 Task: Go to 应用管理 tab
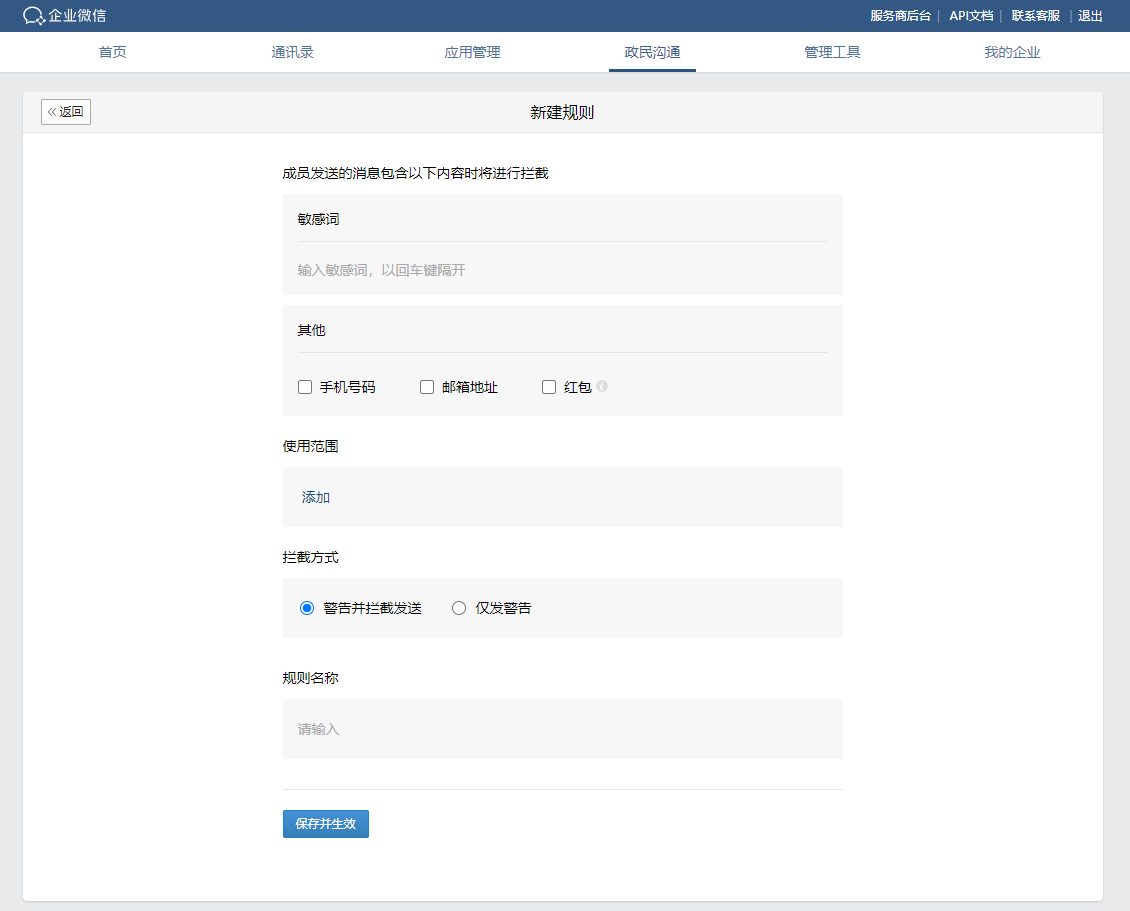click(473, 52)
